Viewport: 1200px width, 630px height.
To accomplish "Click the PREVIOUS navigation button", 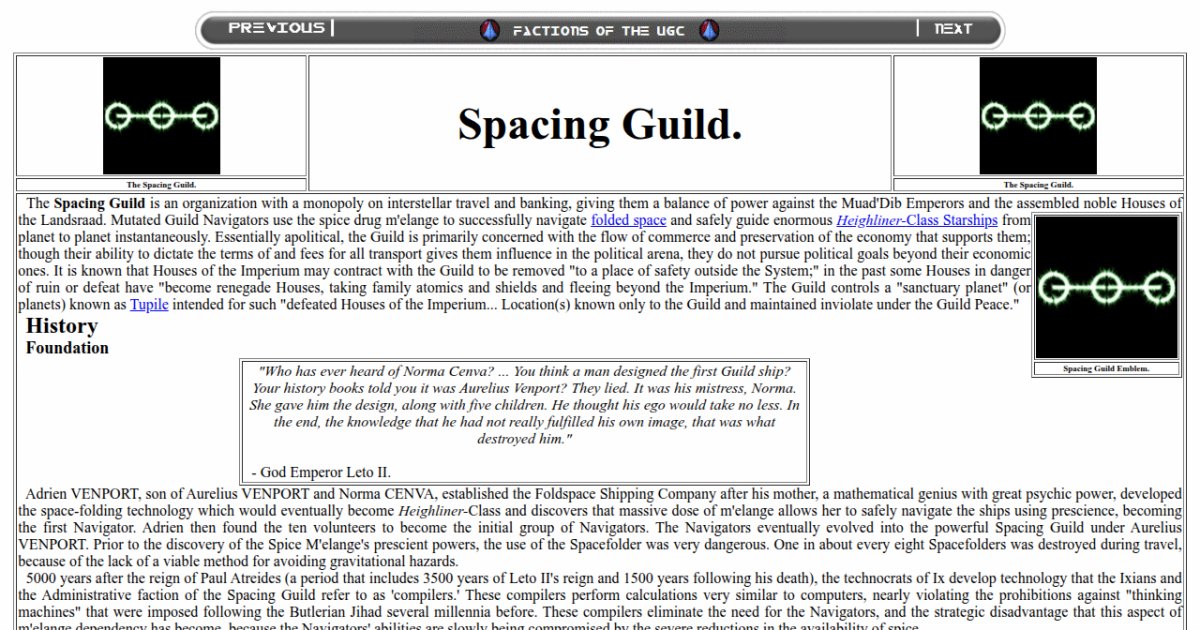I will 277,28.
